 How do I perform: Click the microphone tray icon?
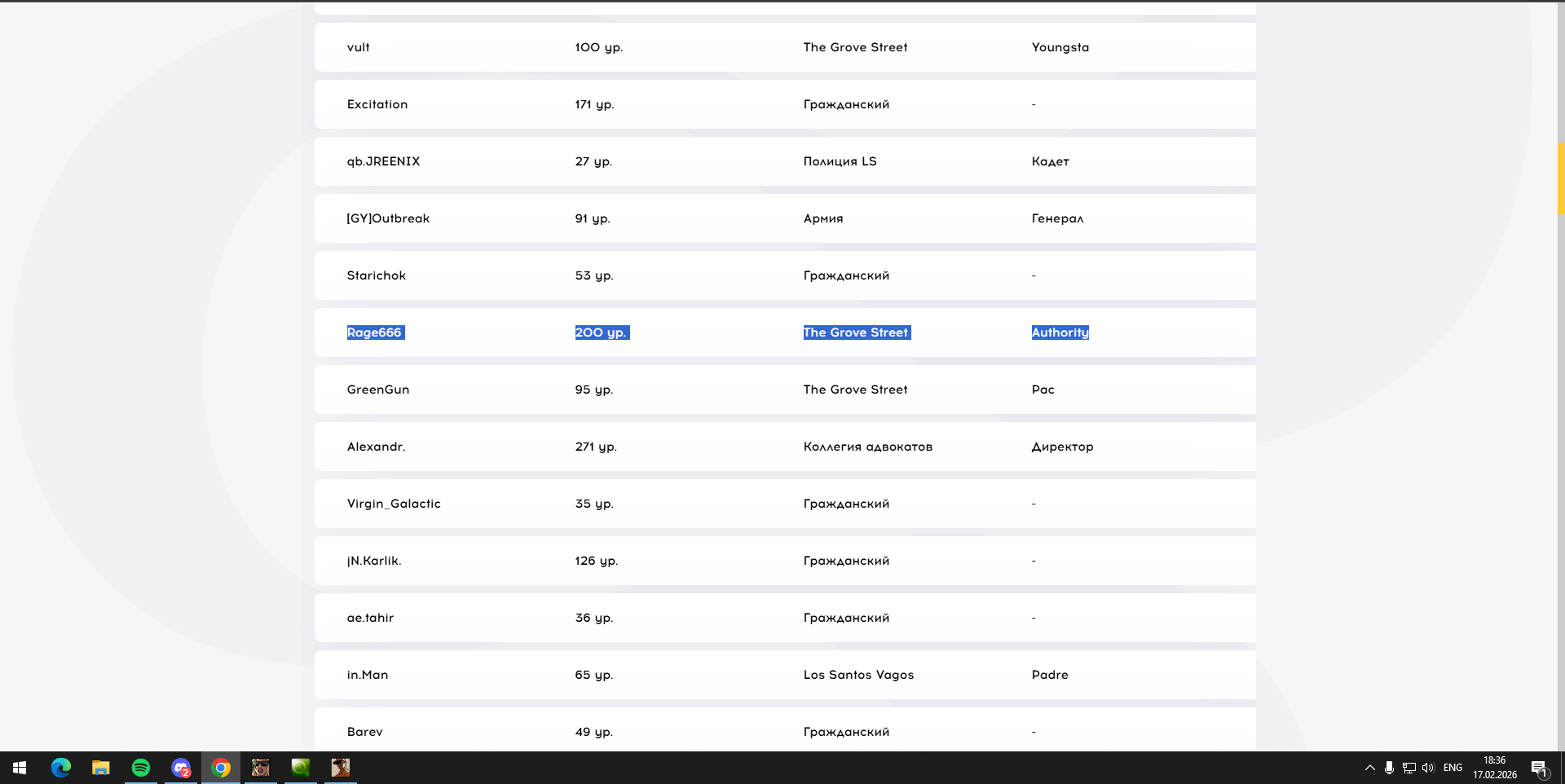(x=1389, y=768)
